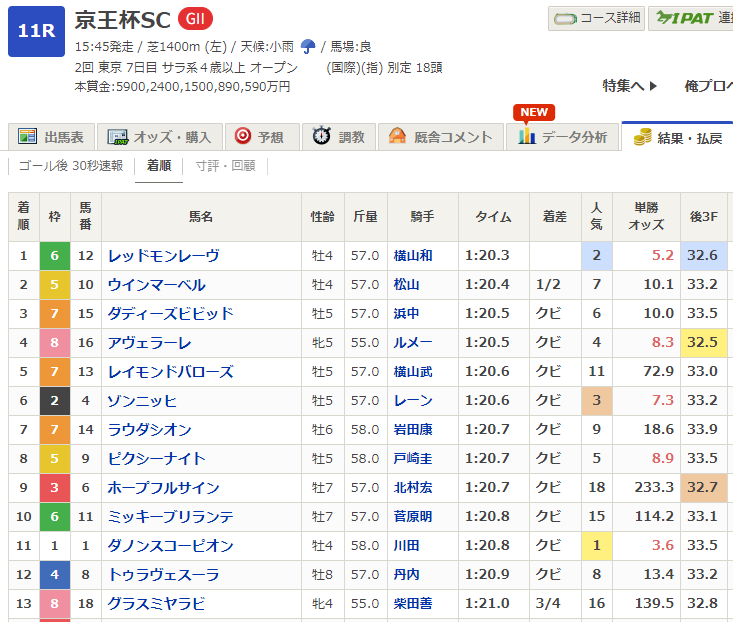Open jockey 菅原明 profile
The height and width of the screenshot is (622, 733).
tap(413, 516)
